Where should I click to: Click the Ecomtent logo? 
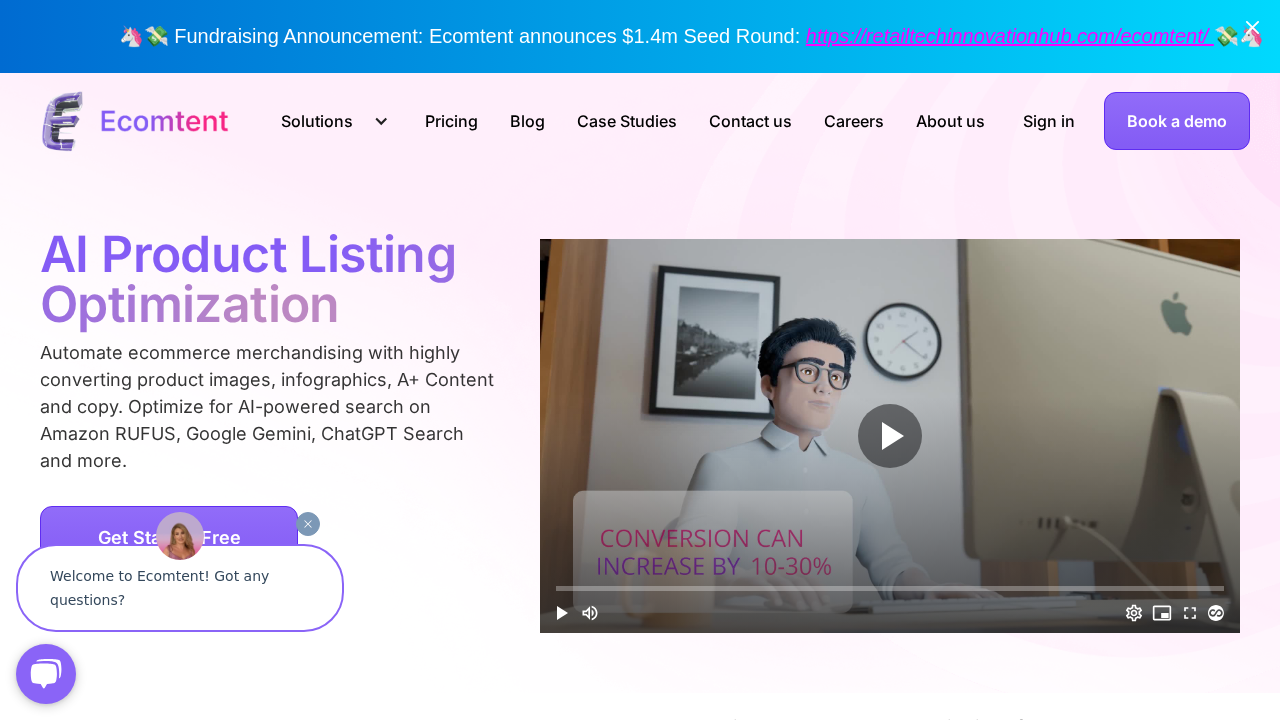click(x=135, y=121)
